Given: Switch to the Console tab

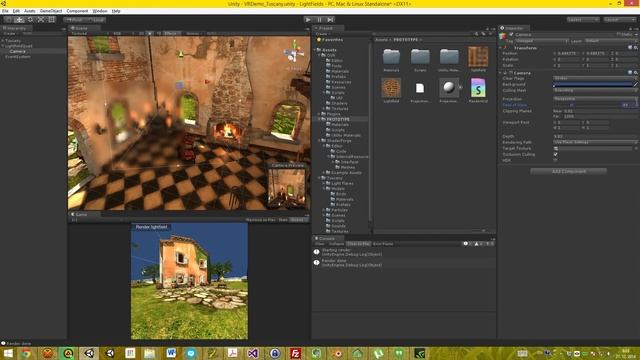Looking at the screenshot, I should 327,238.
